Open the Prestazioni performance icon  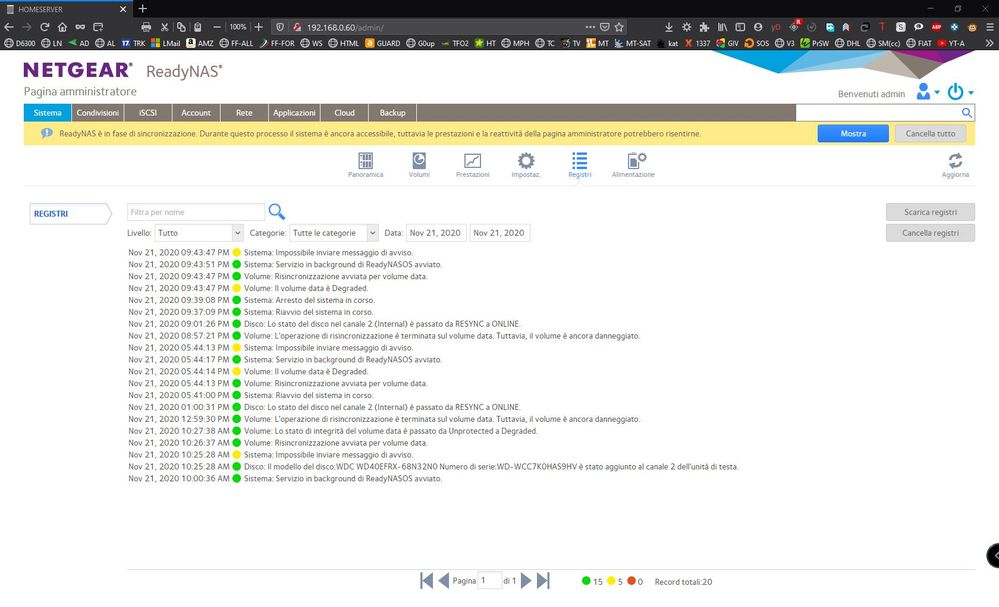[x=471, y=160]
